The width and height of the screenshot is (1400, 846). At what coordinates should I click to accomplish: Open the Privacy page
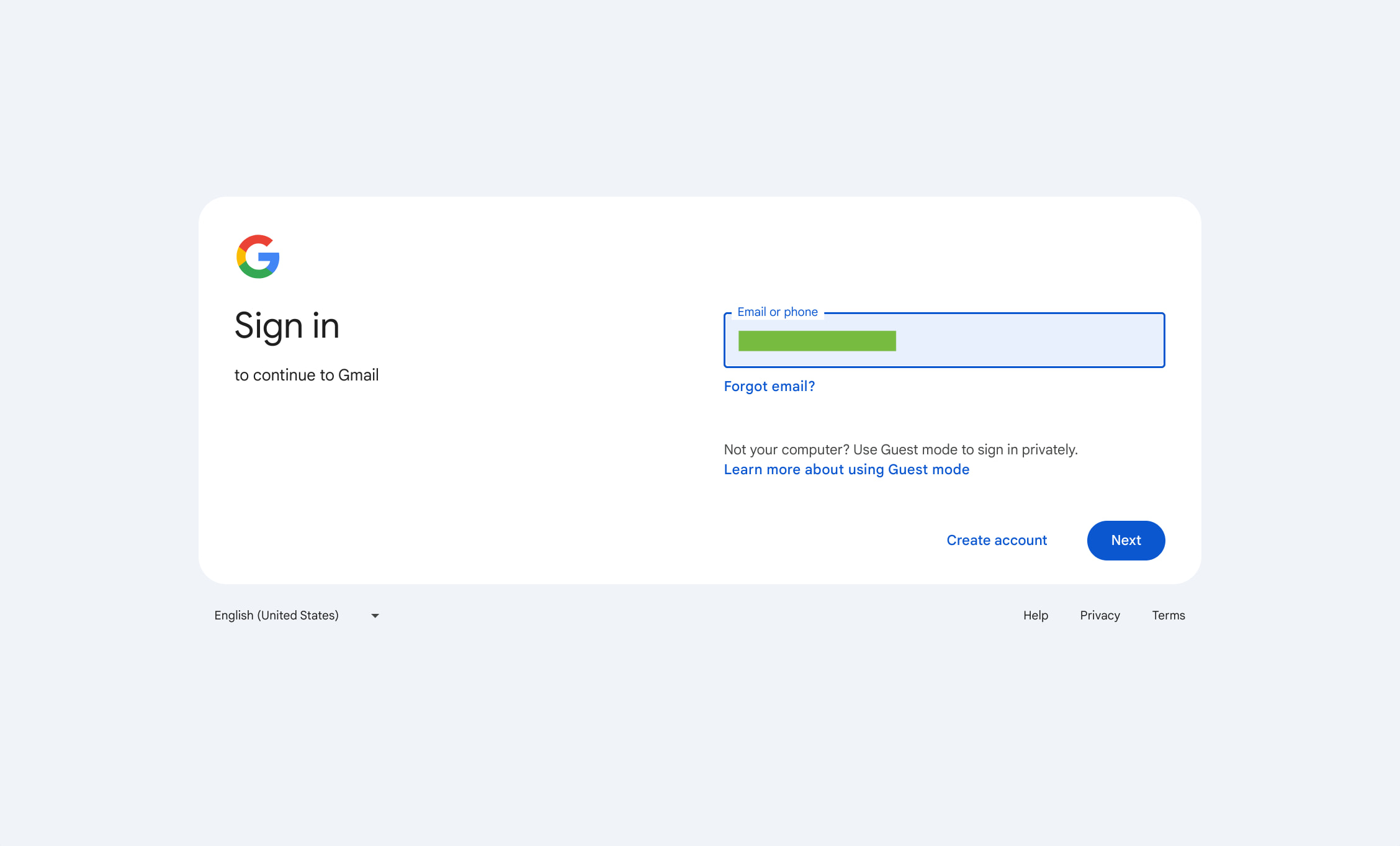(x=1099, y=615)
